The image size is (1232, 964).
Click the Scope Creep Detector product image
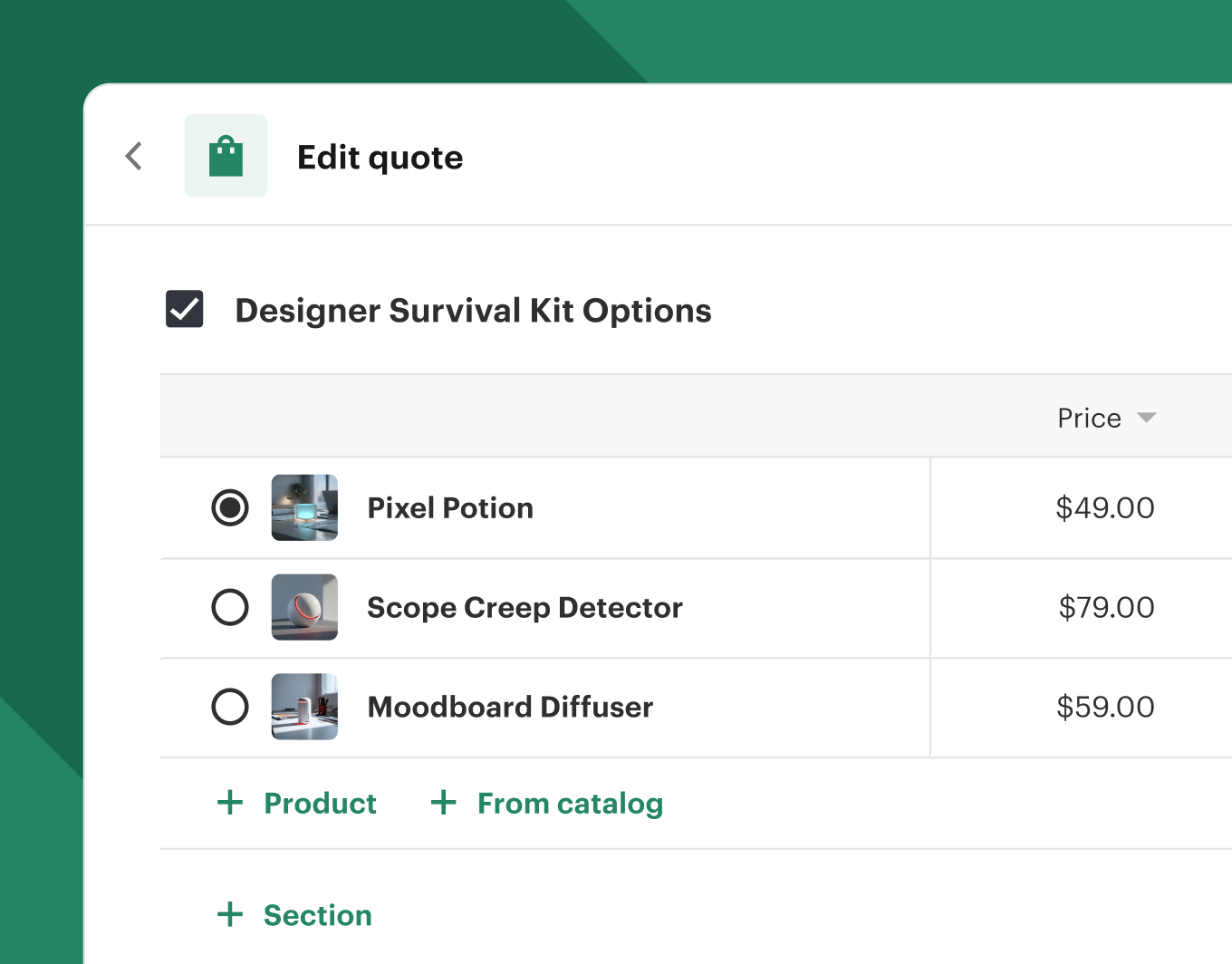[304, 607]
